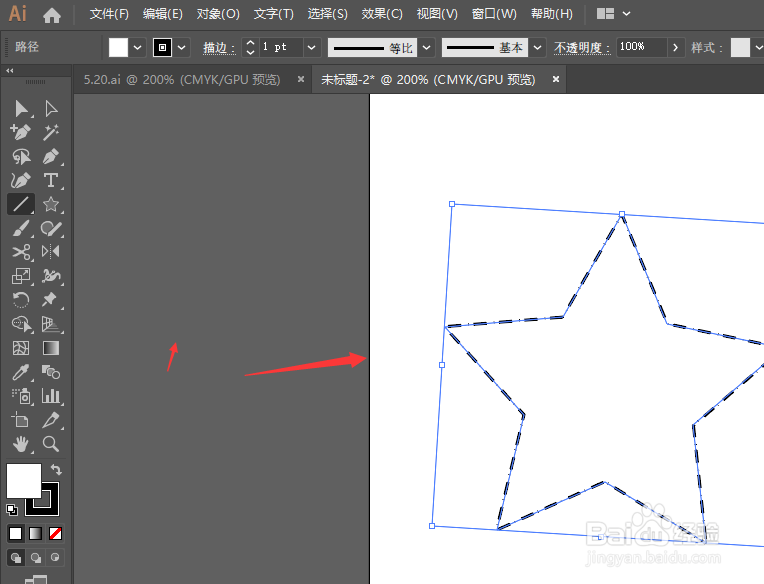Open the 效果(C) menu
Screen dimensions: 764x584
(382, 14)
